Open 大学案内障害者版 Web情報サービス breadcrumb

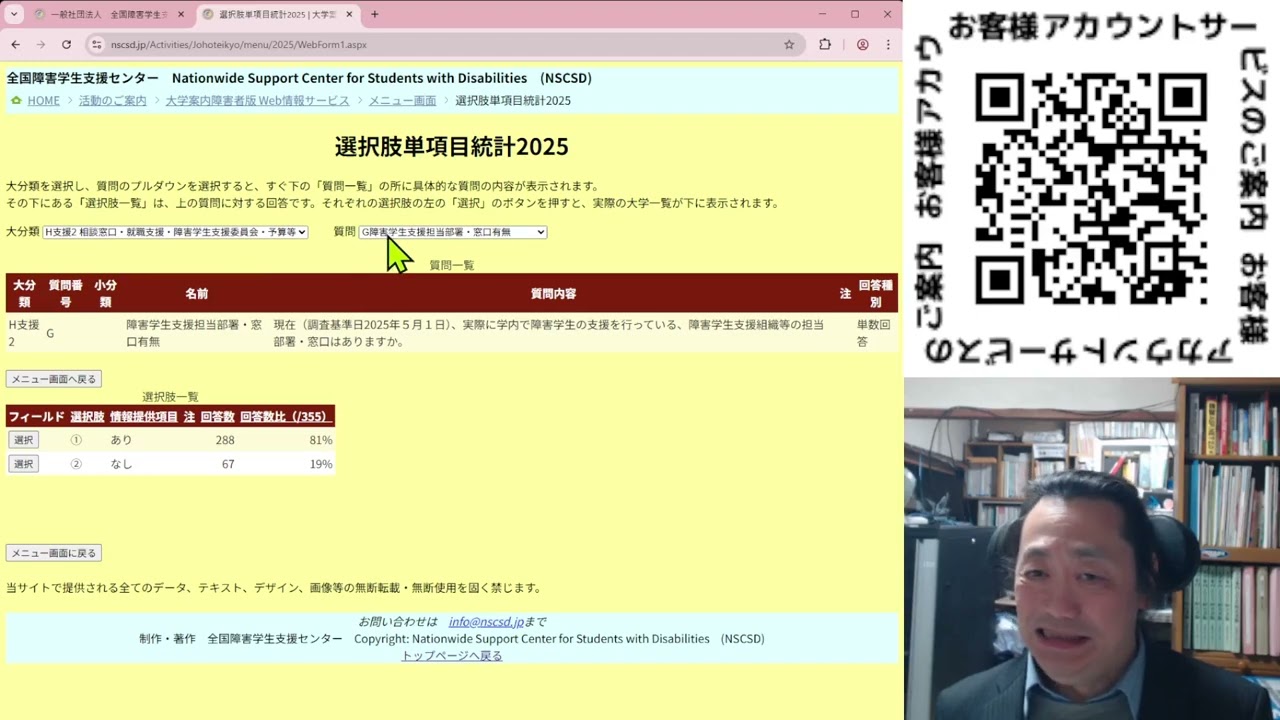(x=257, y=101)
